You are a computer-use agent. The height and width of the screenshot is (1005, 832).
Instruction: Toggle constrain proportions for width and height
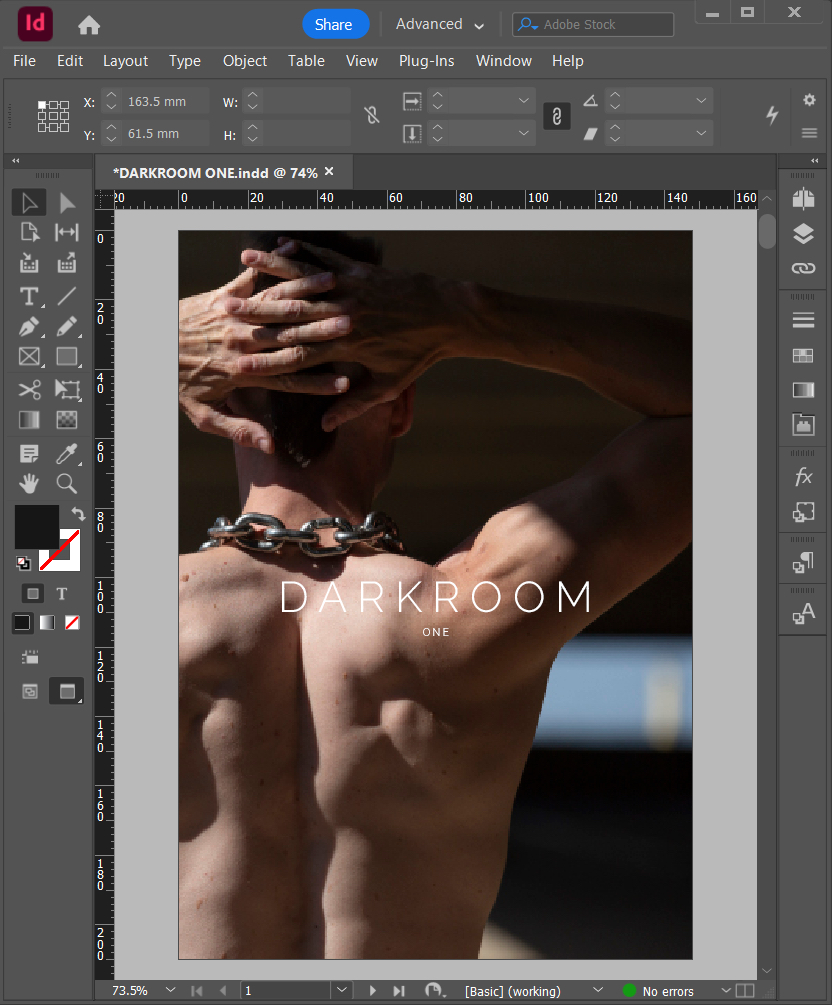[372, 116]
